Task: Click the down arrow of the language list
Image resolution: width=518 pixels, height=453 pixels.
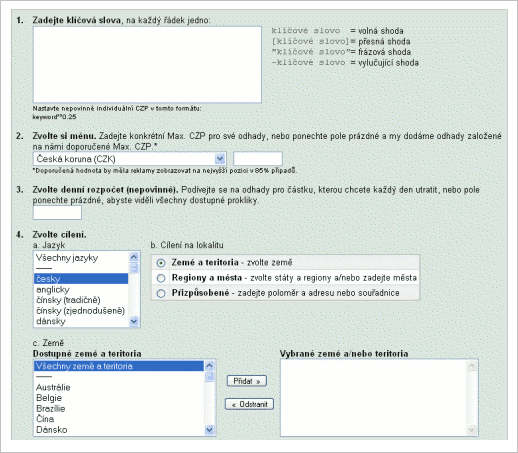Action: tap(134, 321)
